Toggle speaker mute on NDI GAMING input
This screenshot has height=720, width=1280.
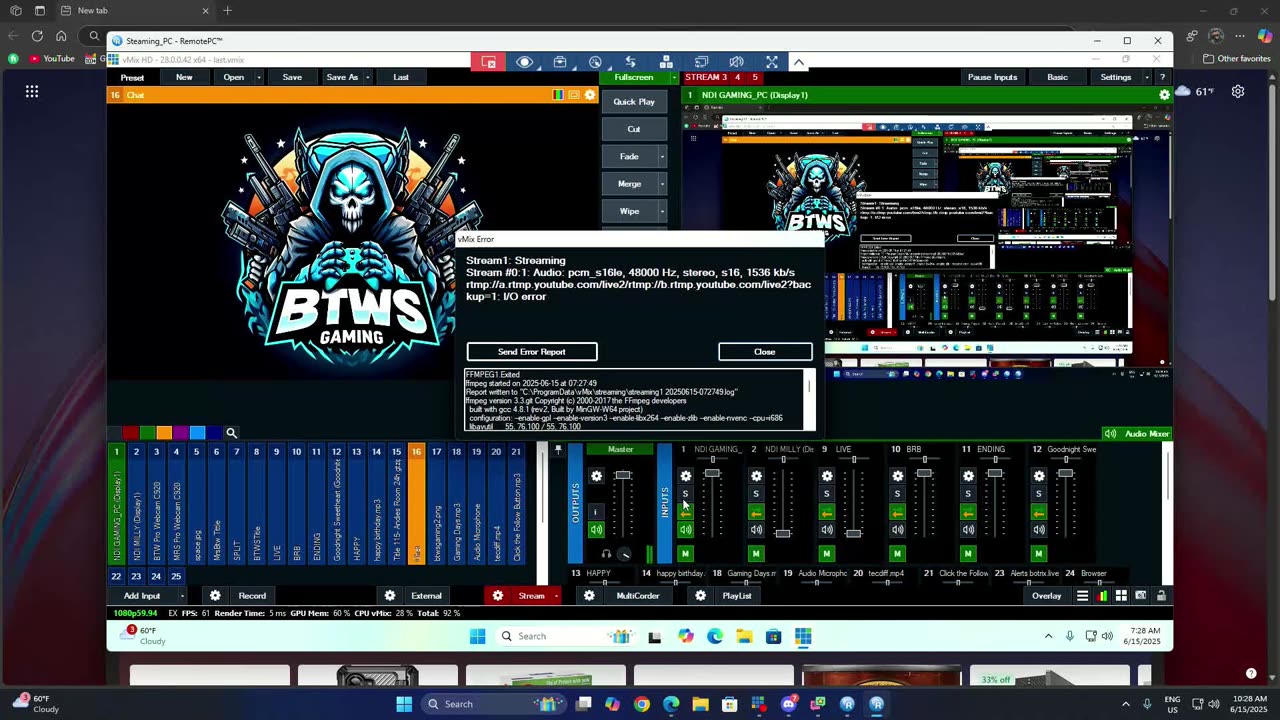685,530
